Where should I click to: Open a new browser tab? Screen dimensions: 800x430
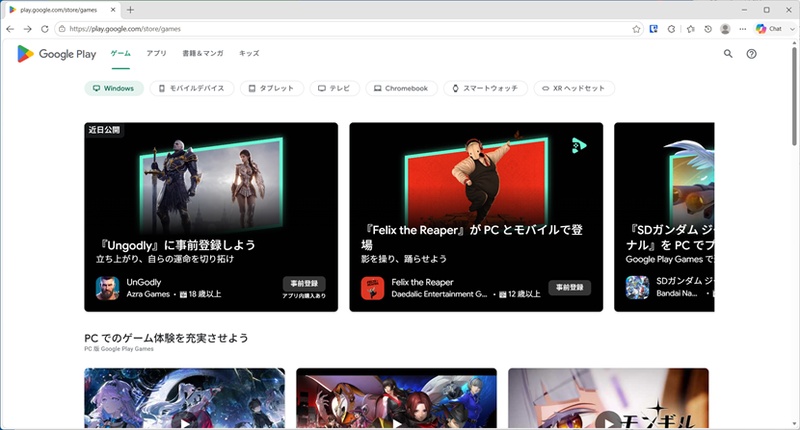tap(131, 10)
